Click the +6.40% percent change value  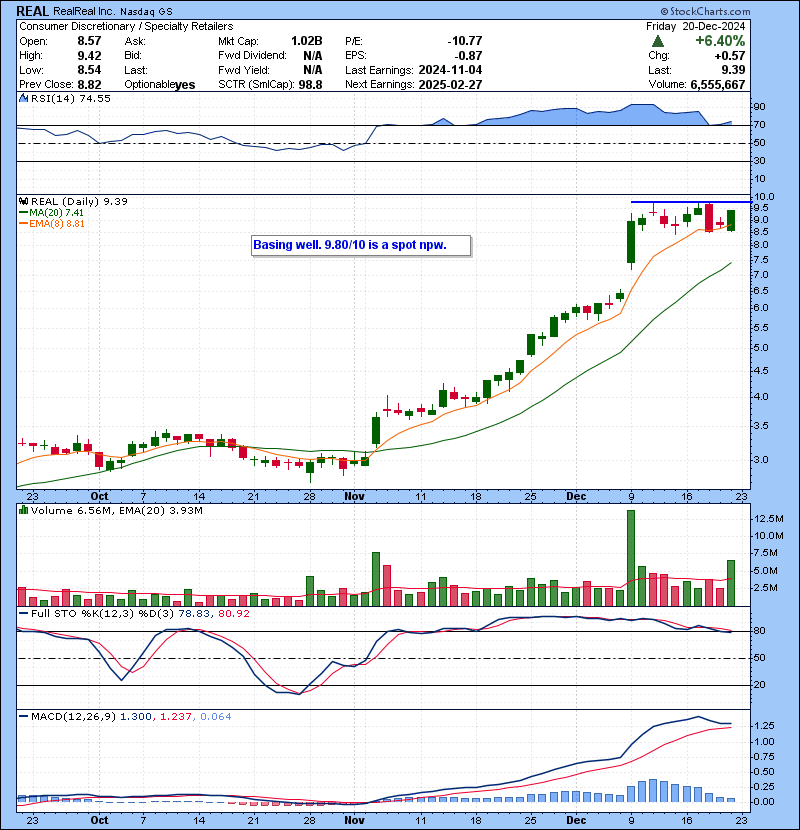point(720,41)
